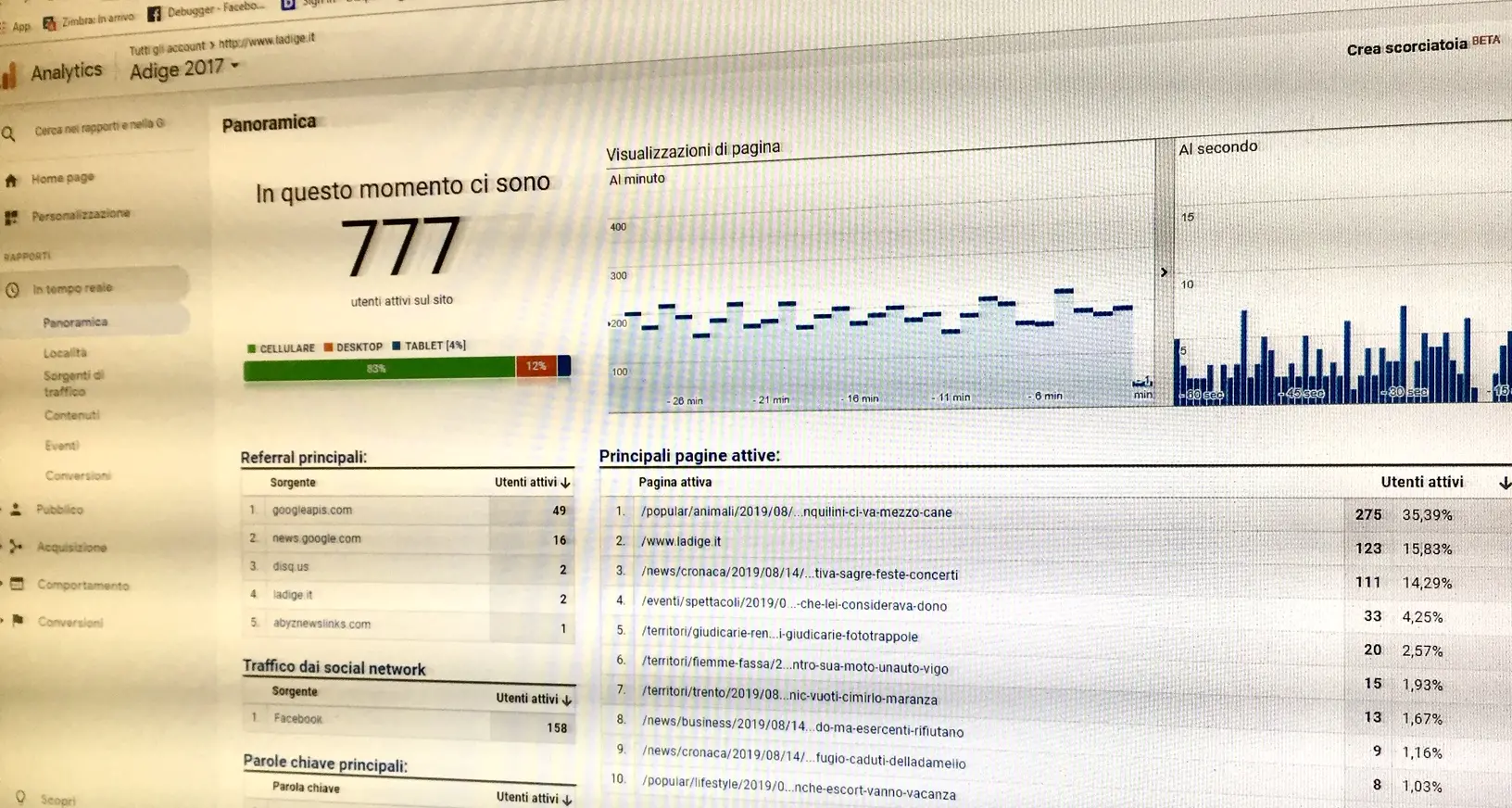Open the nic-vuoti-cimirlo-maranza page row
The image size is (1512, 808).
pyautogui.click(x=789, y=696)
